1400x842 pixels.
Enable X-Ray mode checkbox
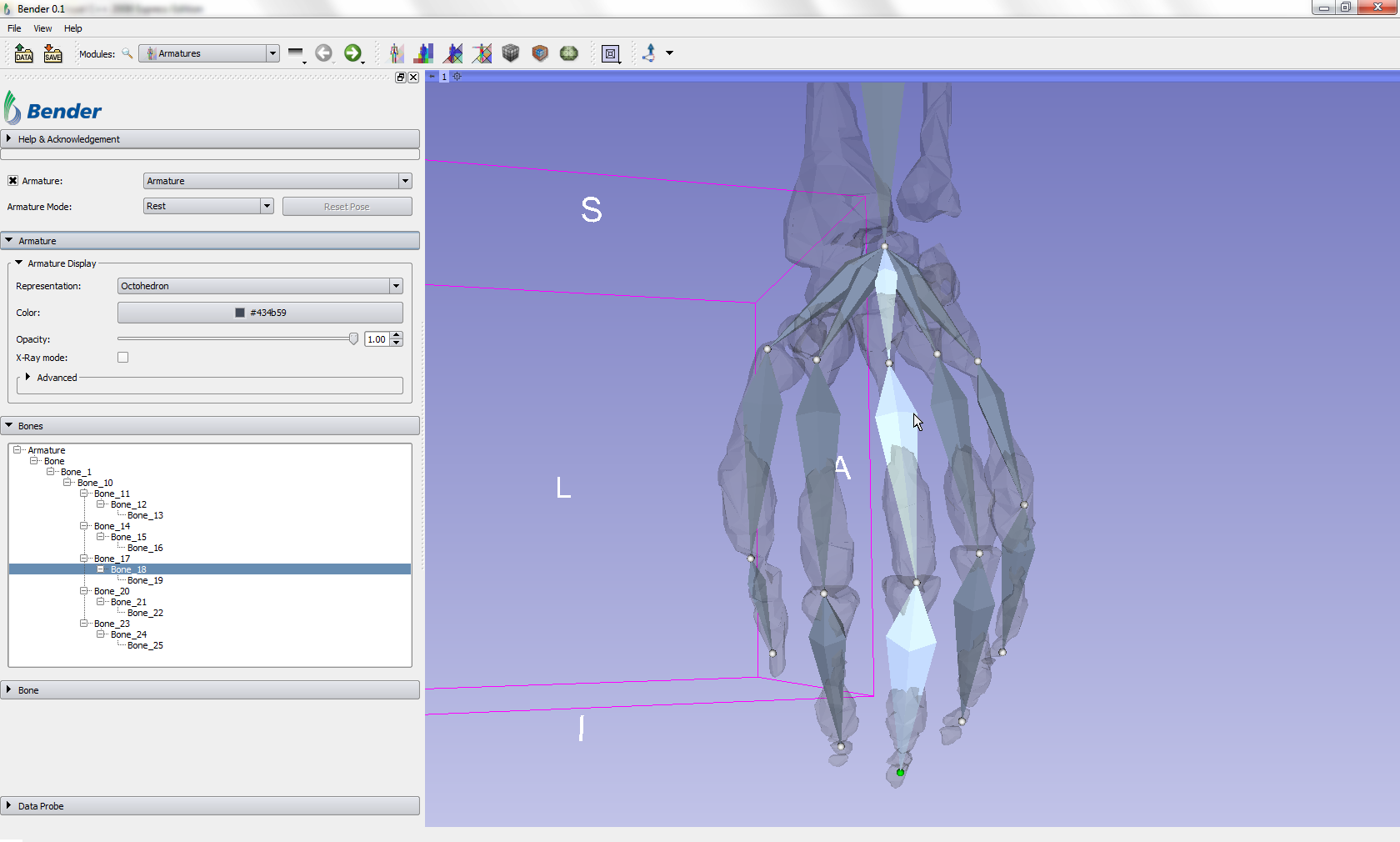123,358
